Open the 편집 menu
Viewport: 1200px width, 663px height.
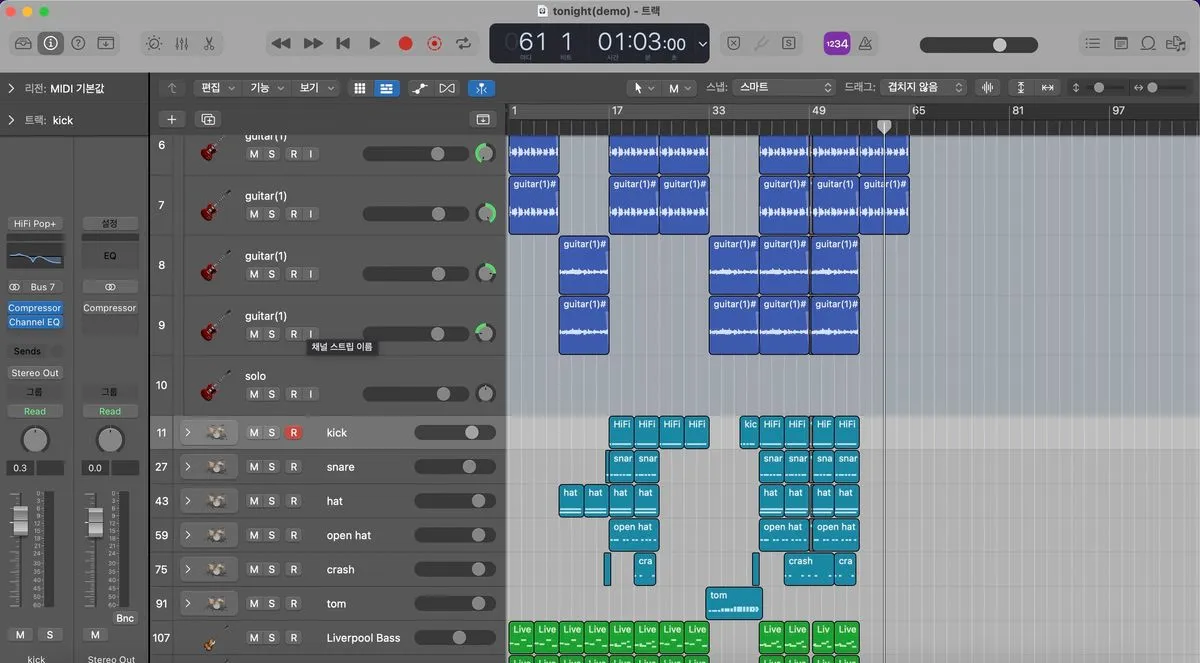tap(217, 88)
